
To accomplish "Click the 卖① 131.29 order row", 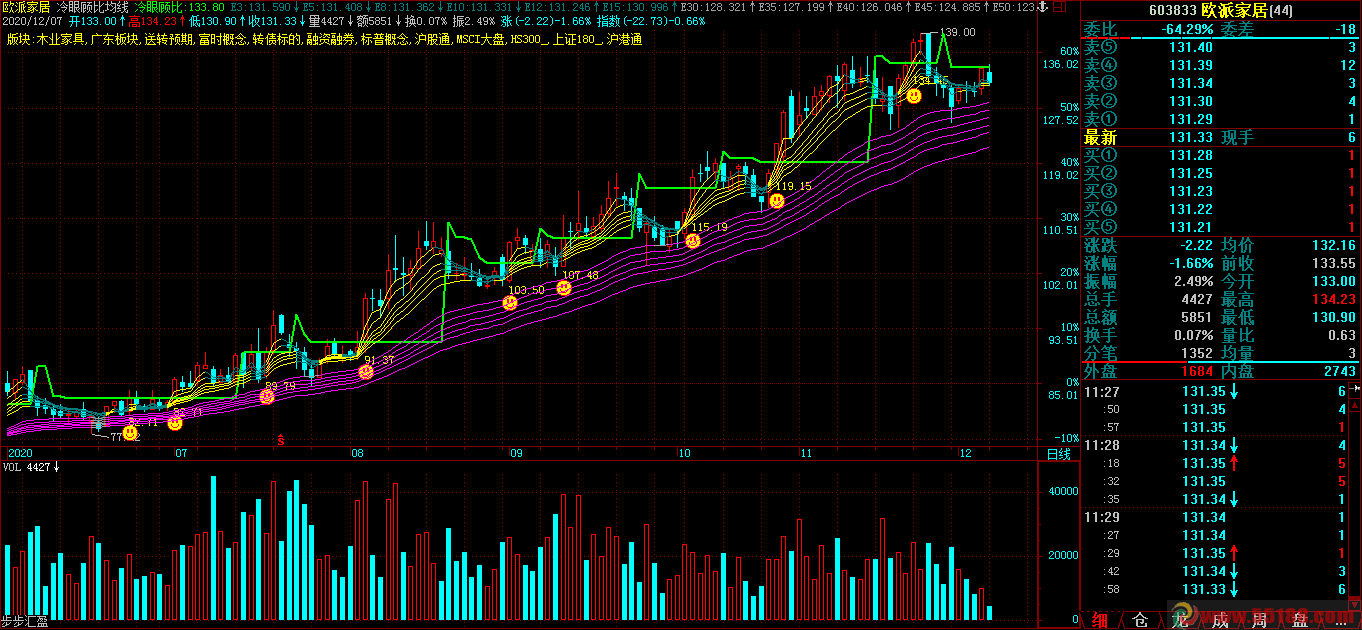I will point(1221,119).
